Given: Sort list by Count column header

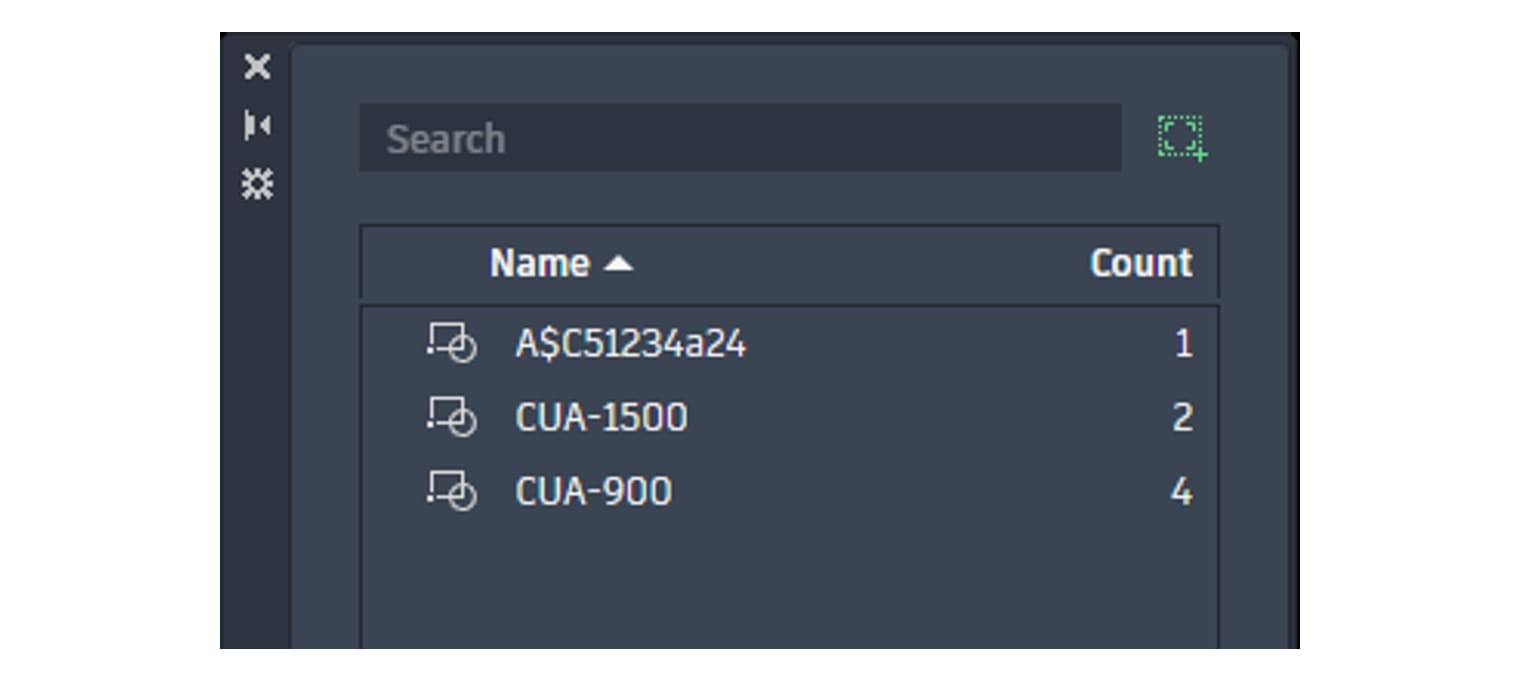Looking at the screenshot, I should pyautogui.click(x=1141, y=264).
